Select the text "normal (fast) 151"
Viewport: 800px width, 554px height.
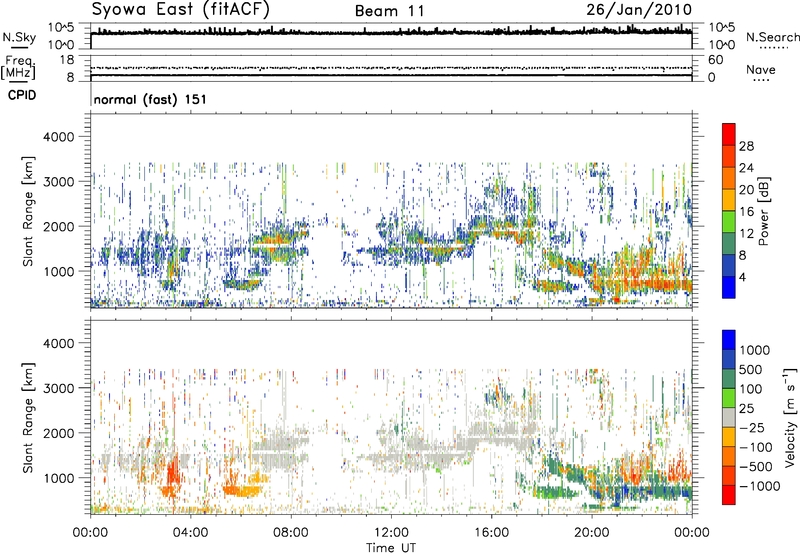pyautogui.click(x=150, y=99)
